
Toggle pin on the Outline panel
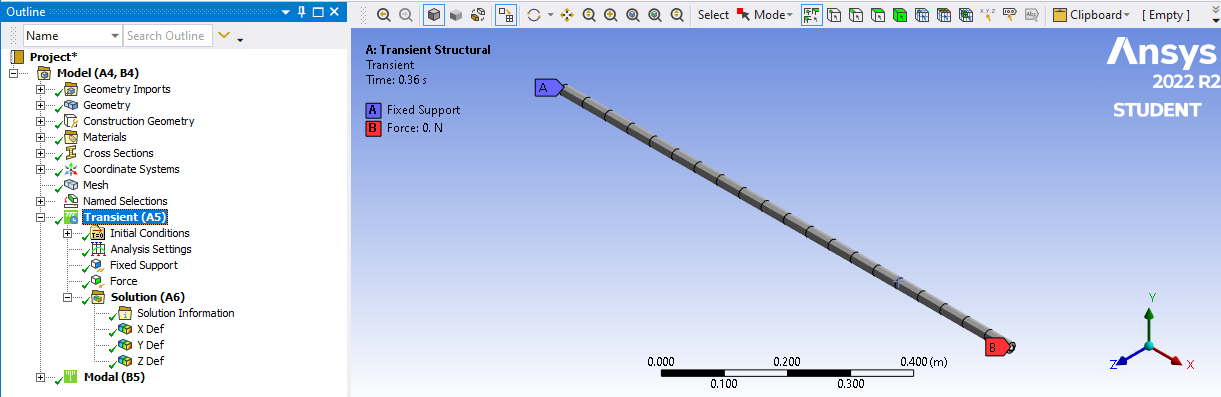(299, 12)
